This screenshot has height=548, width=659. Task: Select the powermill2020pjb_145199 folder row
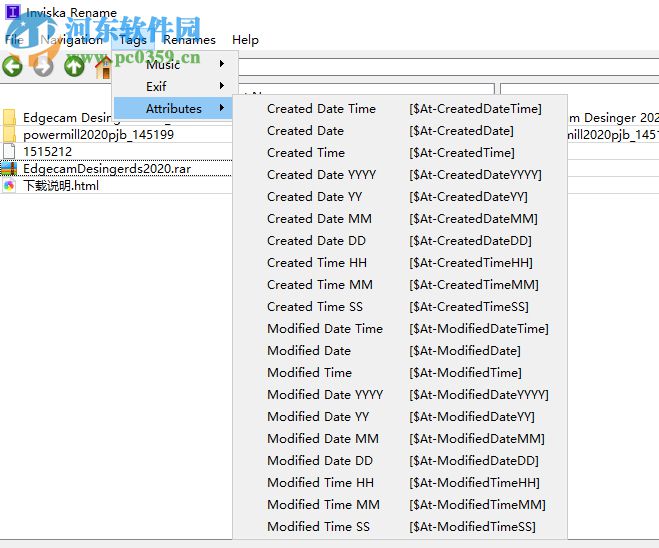116,134
